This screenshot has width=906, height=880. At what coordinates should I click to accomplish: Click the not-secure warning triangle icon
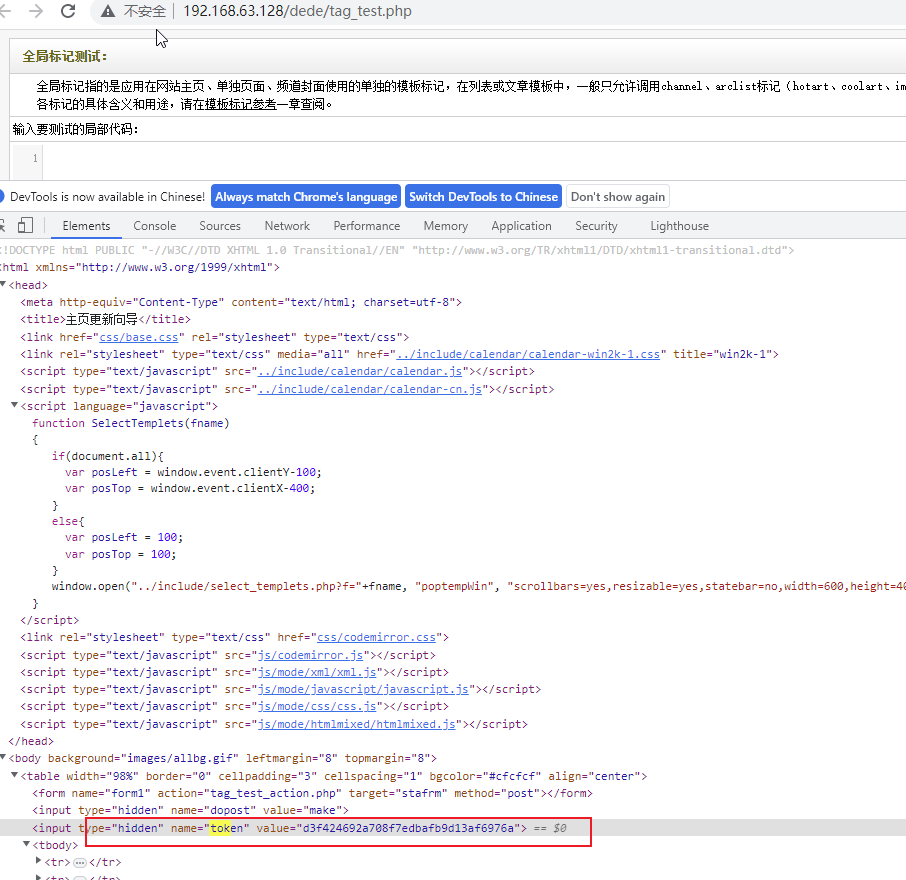coord(107,11)
